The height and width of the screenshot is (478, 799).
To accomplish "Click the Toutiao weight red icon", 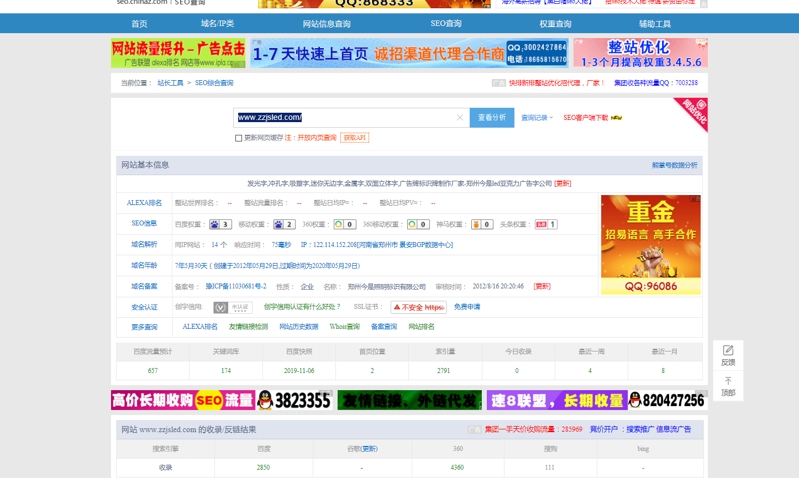I will click(541, 225).
